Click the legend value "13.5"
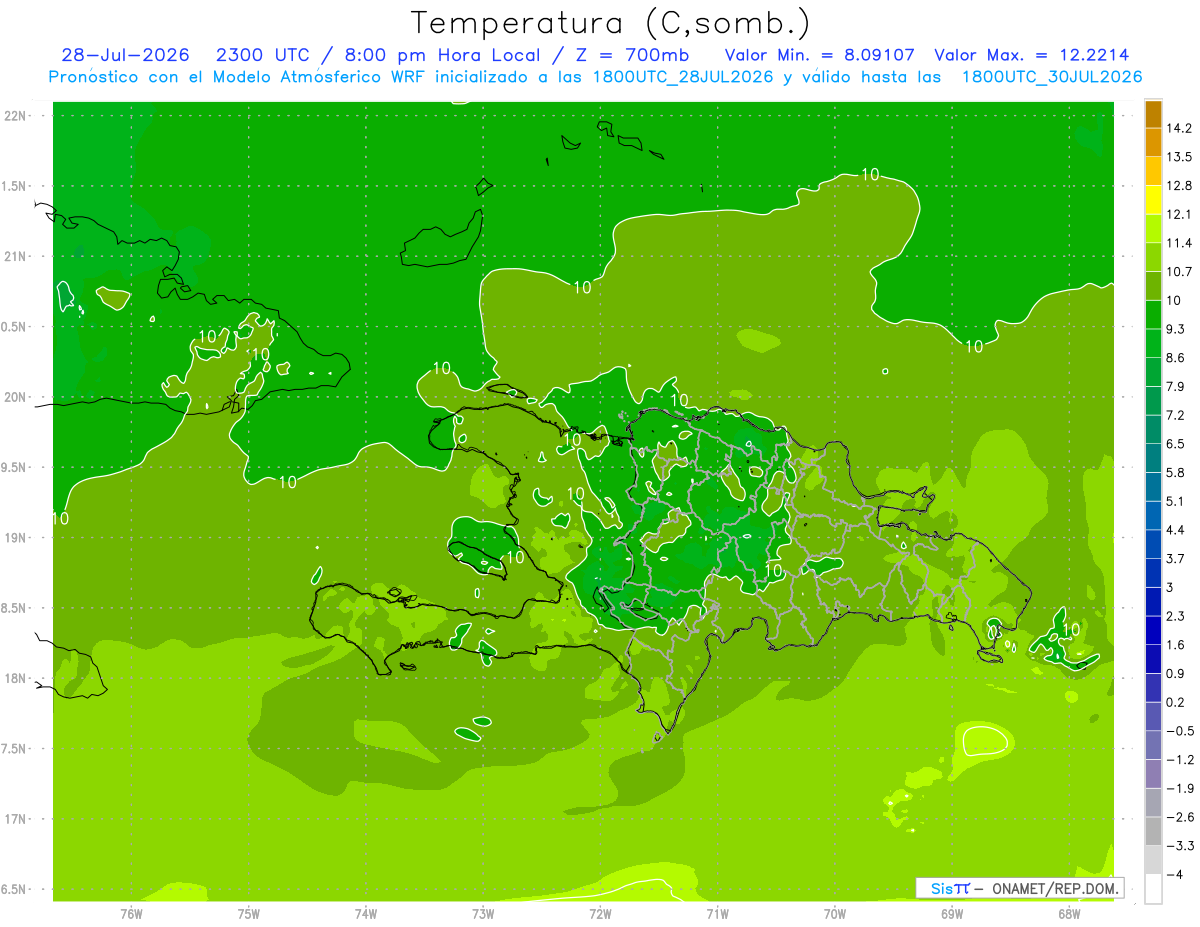This screenshot has width=1200, height=927. [x=1180, y=157]
